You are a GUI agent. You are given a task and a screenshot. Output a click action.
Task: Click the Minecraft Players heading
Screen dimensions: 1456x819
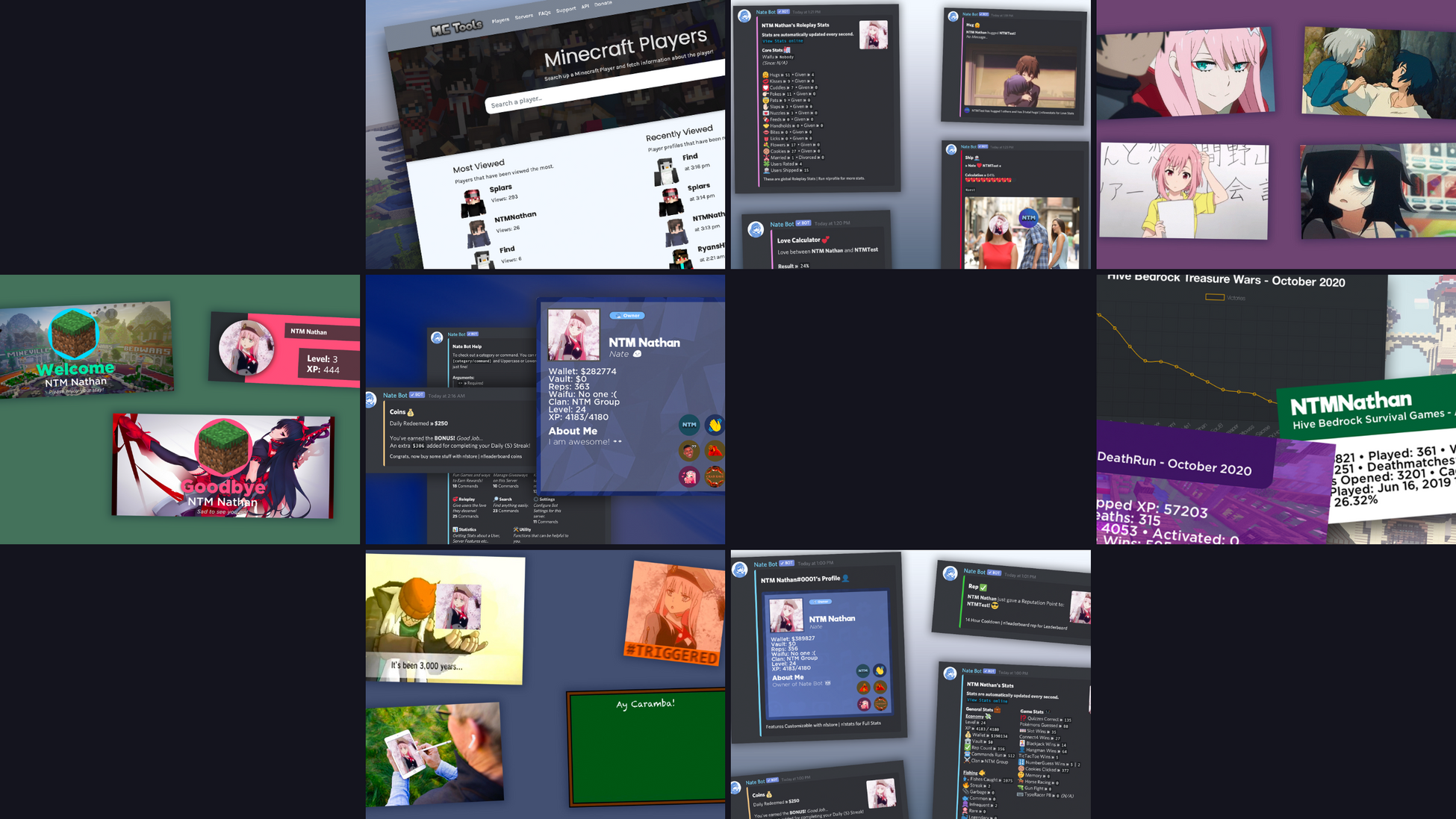click(x=625, y=47)
